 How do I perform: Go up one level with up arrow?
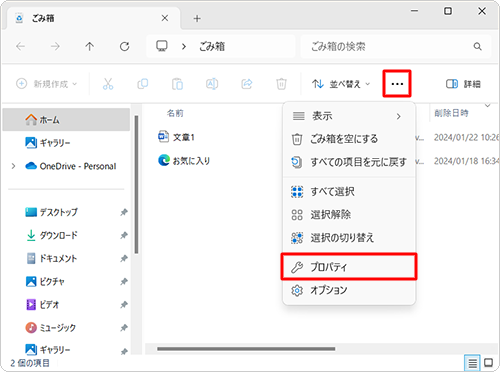click(x=89, y=46)
